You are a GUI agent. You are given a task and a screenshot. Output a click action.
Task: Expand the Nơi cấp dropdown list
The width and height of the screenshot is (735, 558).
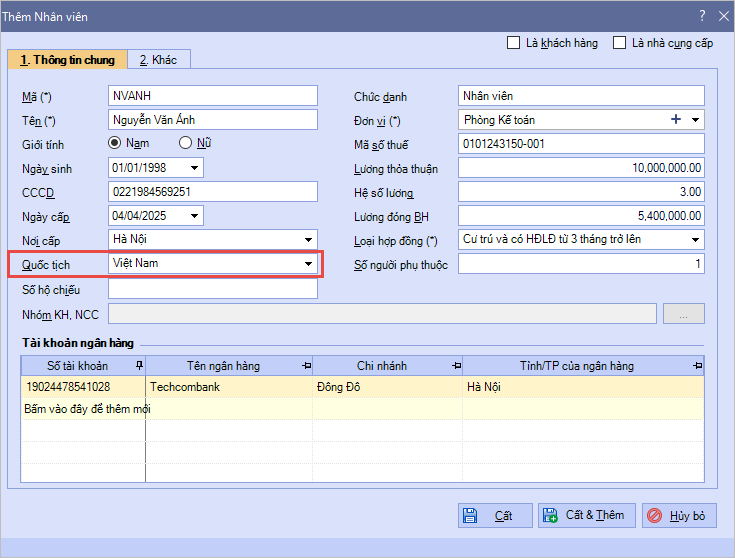pyautogui.click(x=308, y=240)
